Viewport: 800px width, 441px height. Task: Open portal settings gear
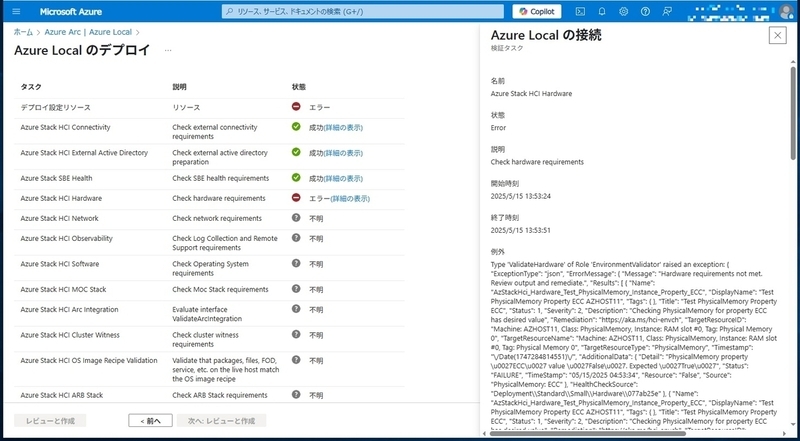click(623, 11)
